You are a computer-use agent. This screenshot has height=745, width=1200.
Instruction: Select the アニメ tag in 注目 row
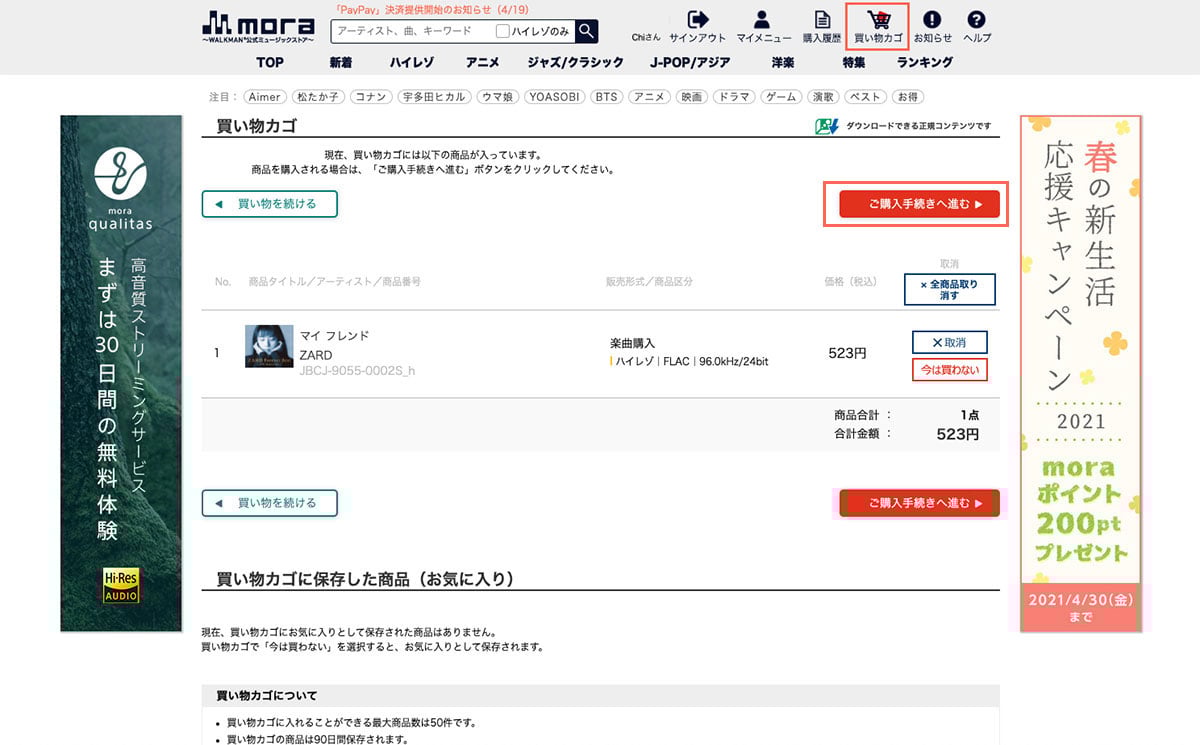pos(649,97)
